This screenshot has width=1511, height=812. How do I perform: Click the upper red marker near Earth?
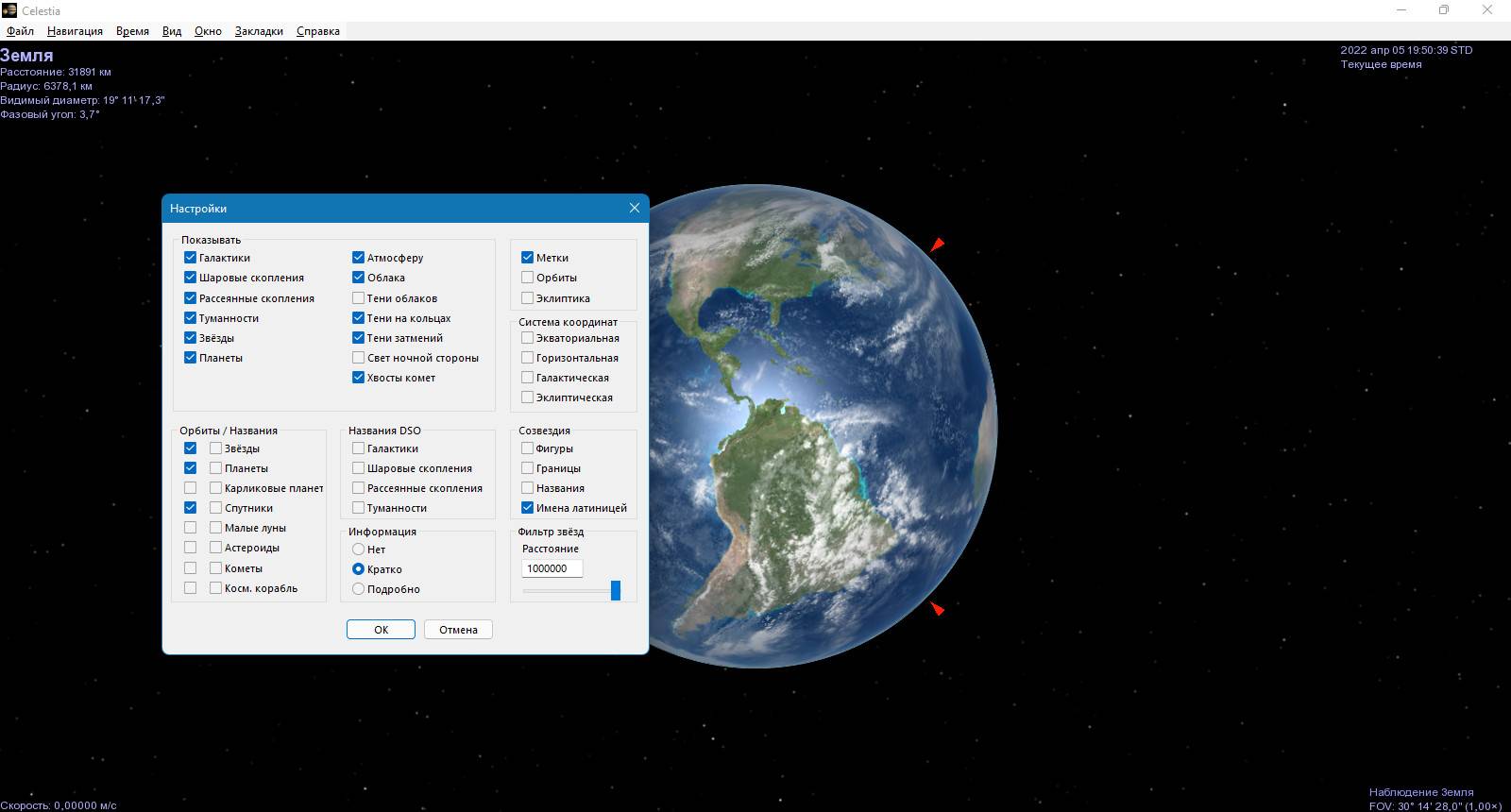937,245
